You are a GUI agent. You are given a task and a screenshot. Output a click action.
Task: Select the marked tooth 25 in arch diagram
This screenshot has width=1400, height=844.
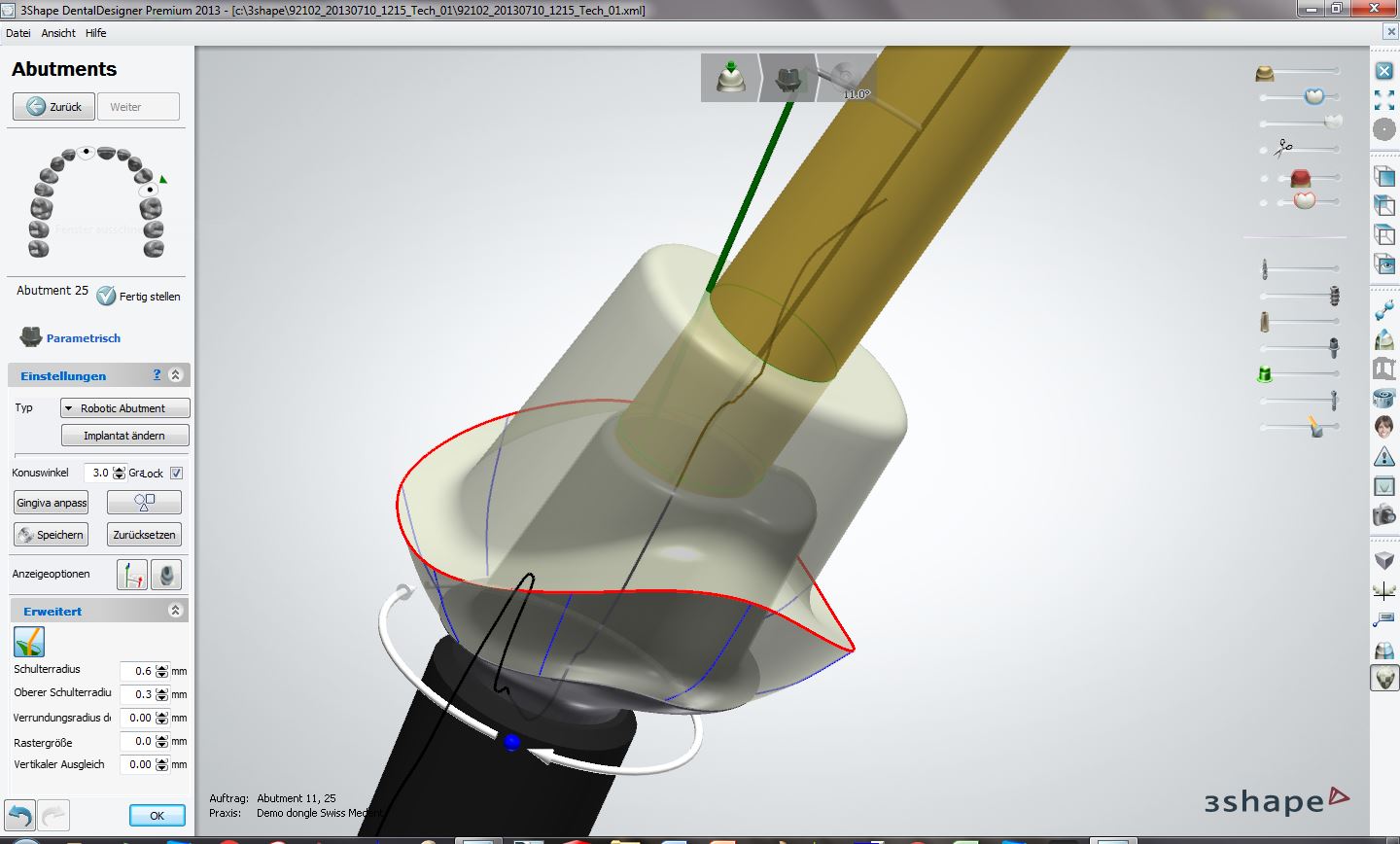click(x=149, y=191)
